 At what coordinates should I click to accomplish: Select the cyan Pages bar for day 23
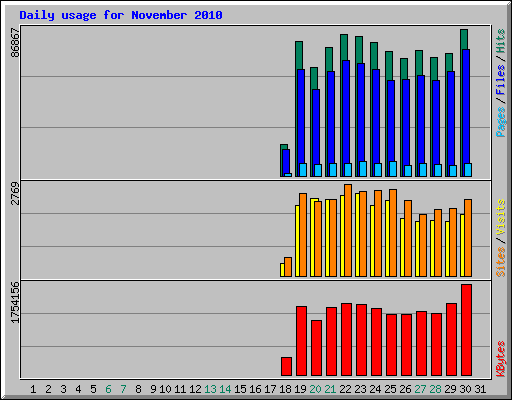click(363, 169)
